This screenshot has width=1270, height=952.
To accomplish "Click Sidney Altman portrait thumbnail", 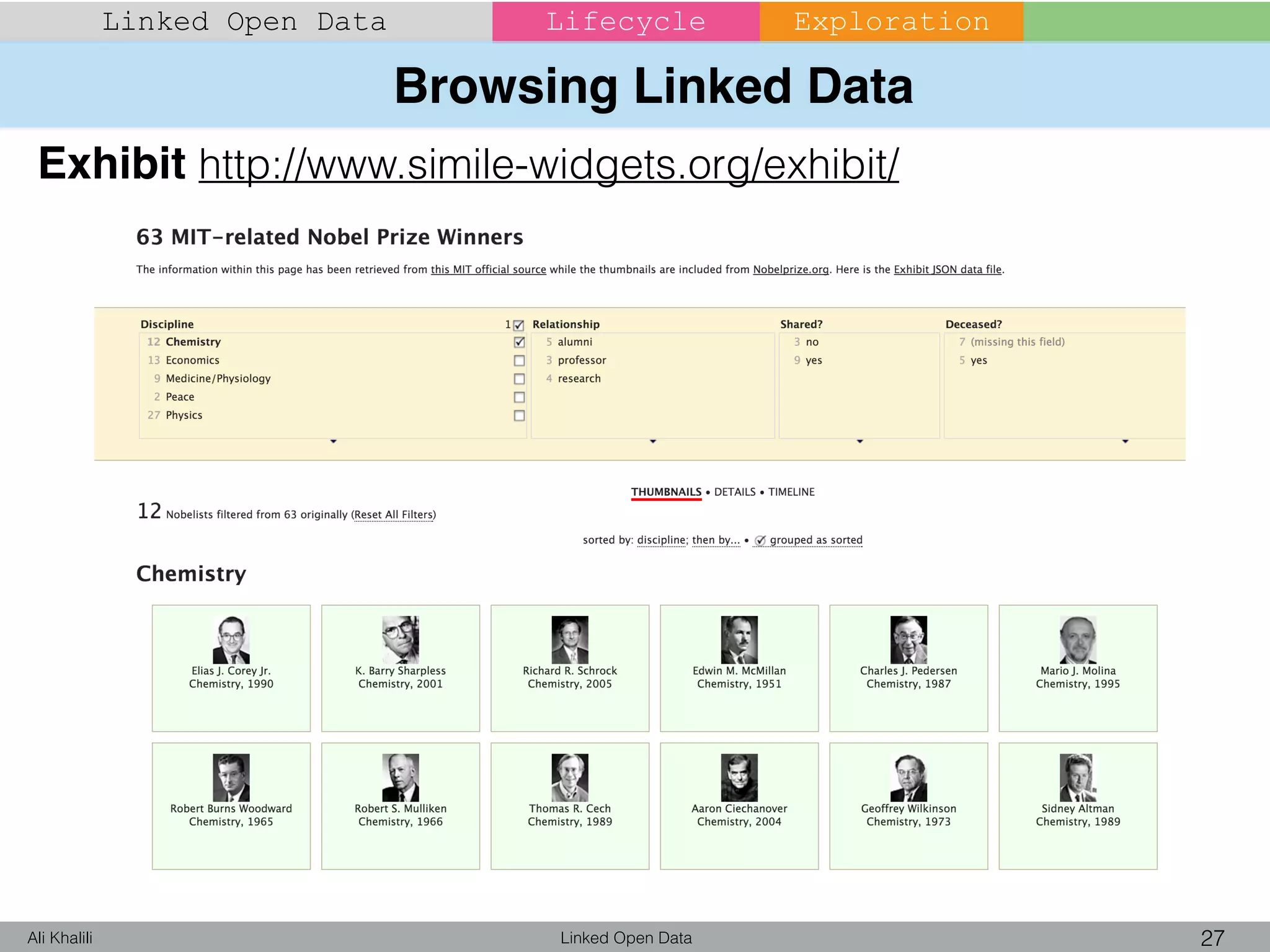I will [x=1078, y=777].
